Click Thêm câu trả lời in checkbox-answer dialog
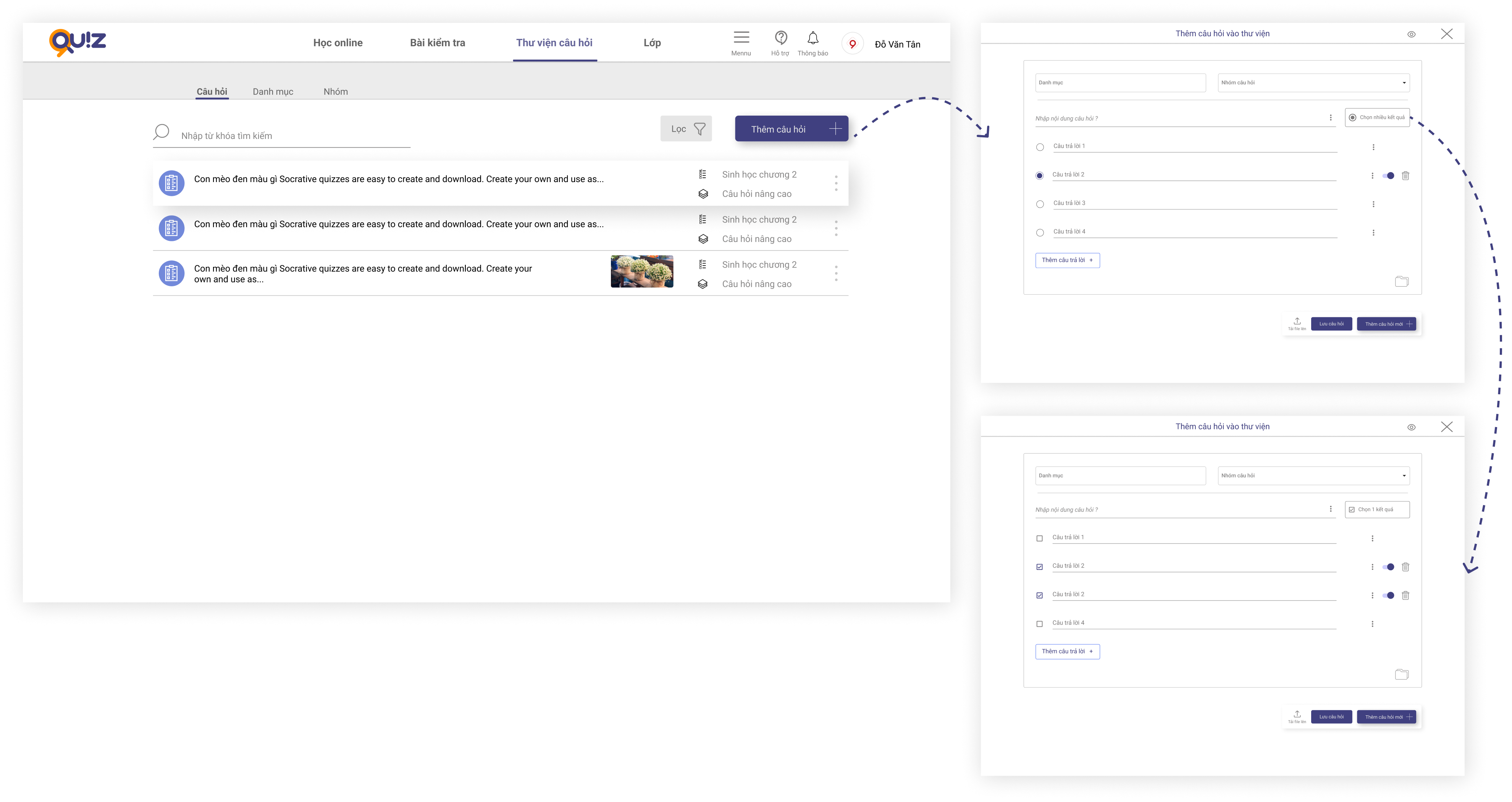 pos(1067,651)
